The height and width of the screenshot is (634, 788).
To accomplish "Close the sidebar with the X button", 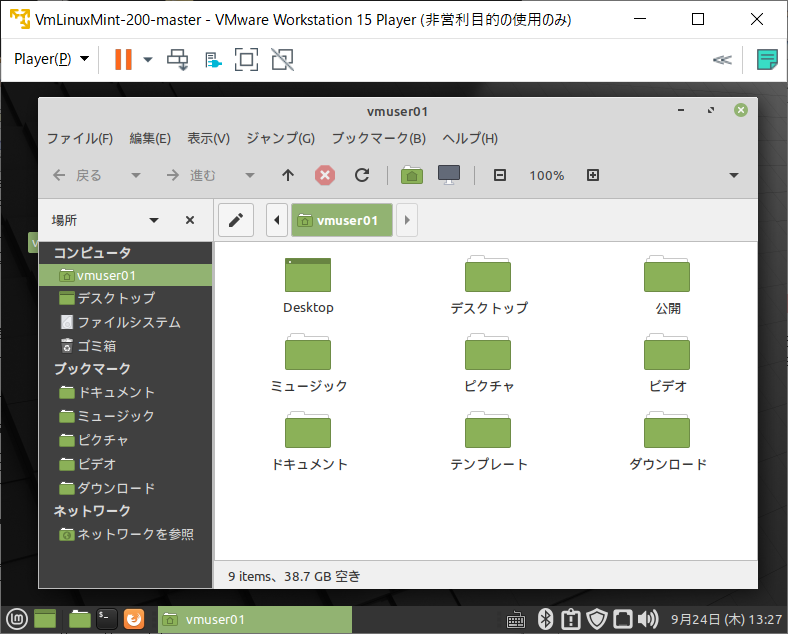I will coord(190,220).
